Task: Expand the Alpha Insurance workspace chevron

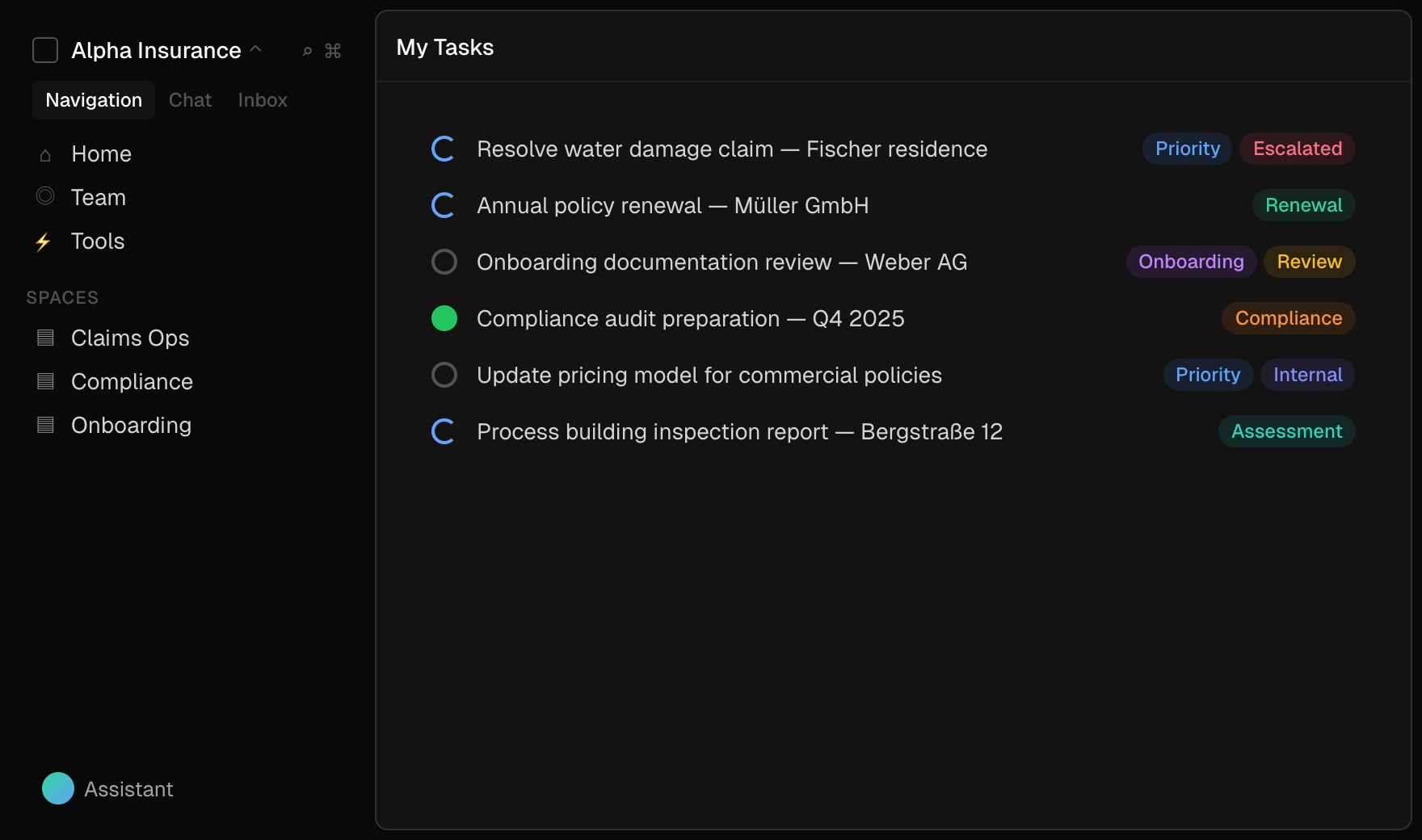Action: pos(256,49)
